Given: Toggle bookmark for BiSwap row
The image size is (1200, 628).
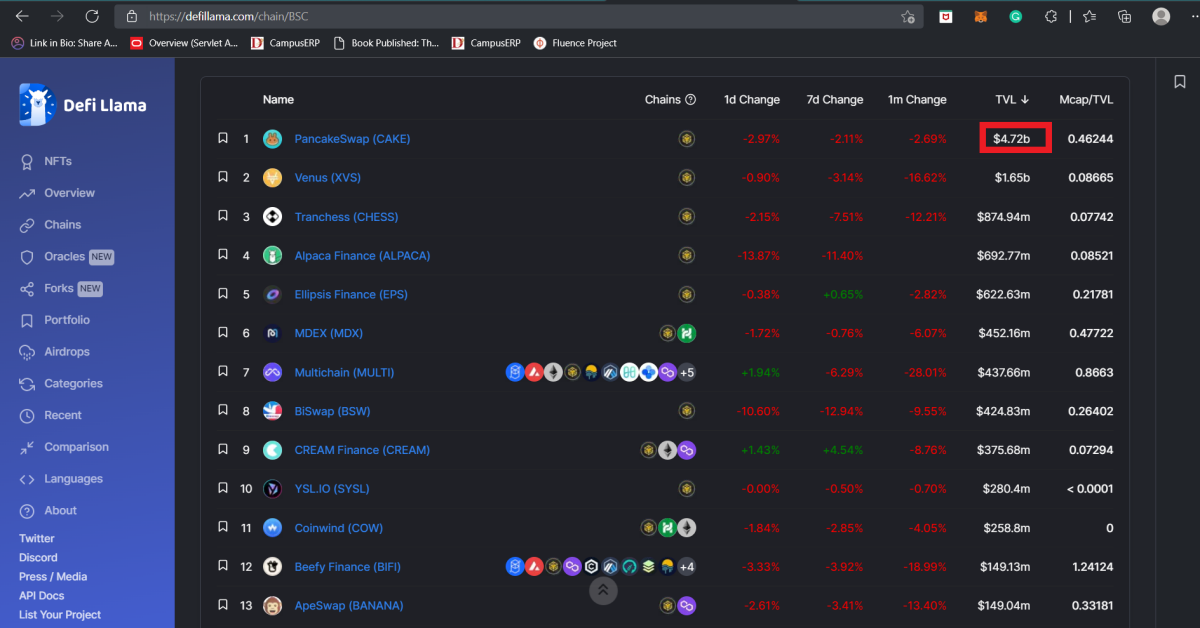Looking at the screenshot, I should coord(223,411).
